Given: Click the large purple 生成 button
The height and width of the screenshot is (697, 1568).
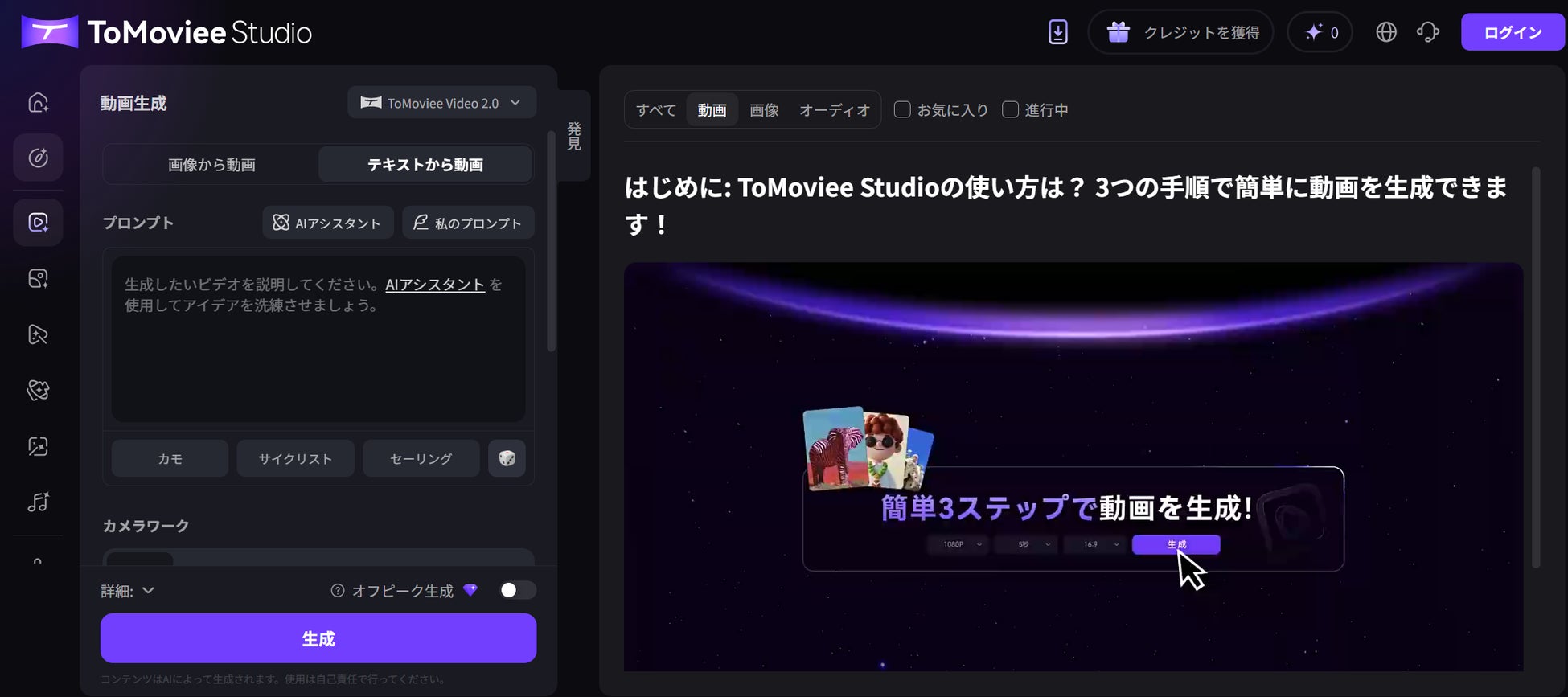Looking at the screenshot, I should pyautogui.click(x=318, y=638).
